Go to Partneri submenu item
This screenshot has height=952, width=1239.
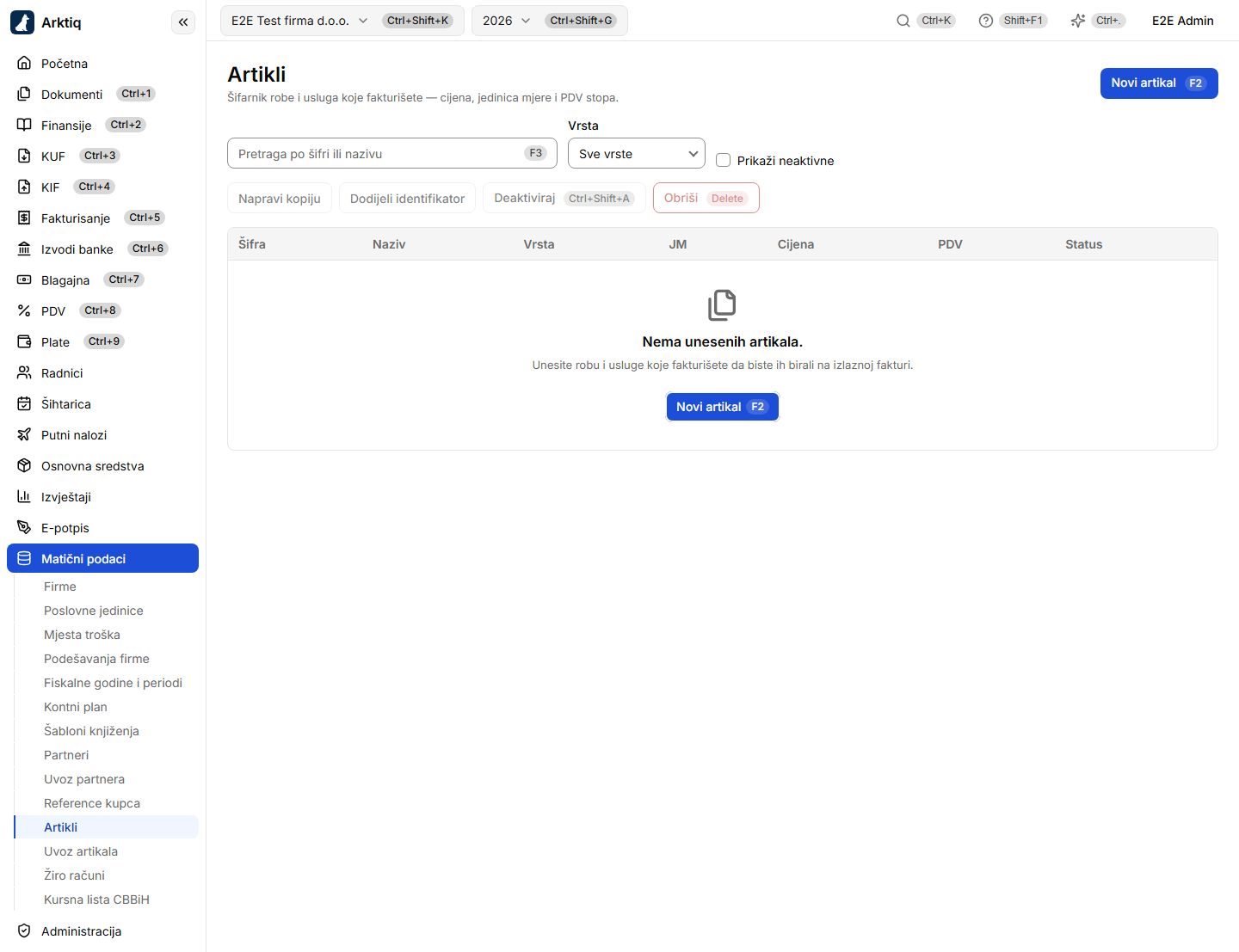pos(107,754)
